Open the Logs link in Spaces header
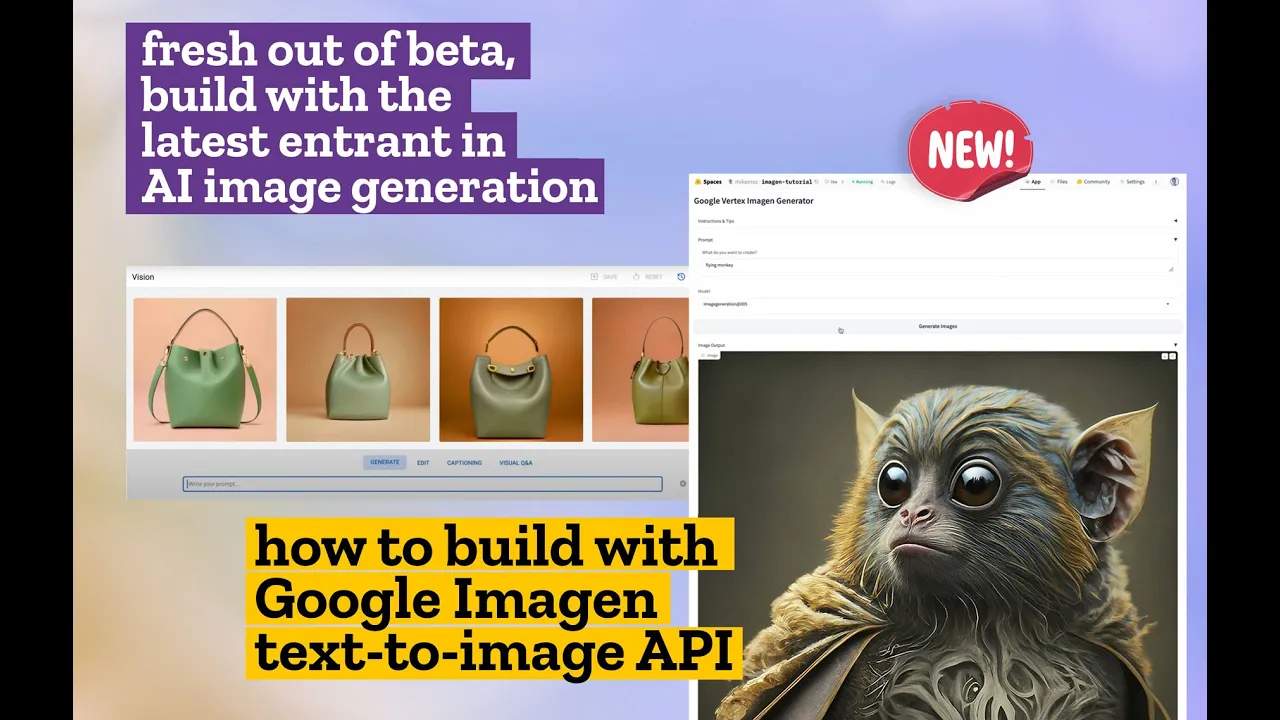 (x=890, y=182)
